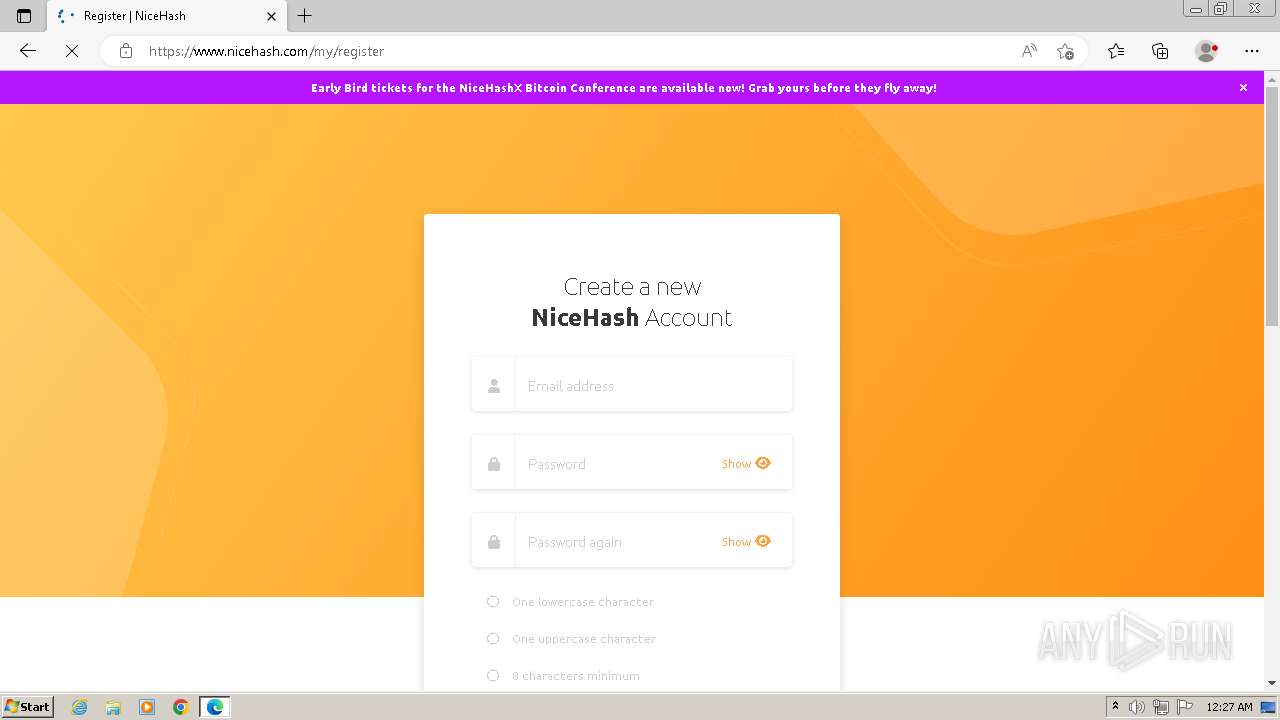This screenshot has height=720, width=1280.
Task: Open the Windows Start menu
Action: tap(28, 706)
